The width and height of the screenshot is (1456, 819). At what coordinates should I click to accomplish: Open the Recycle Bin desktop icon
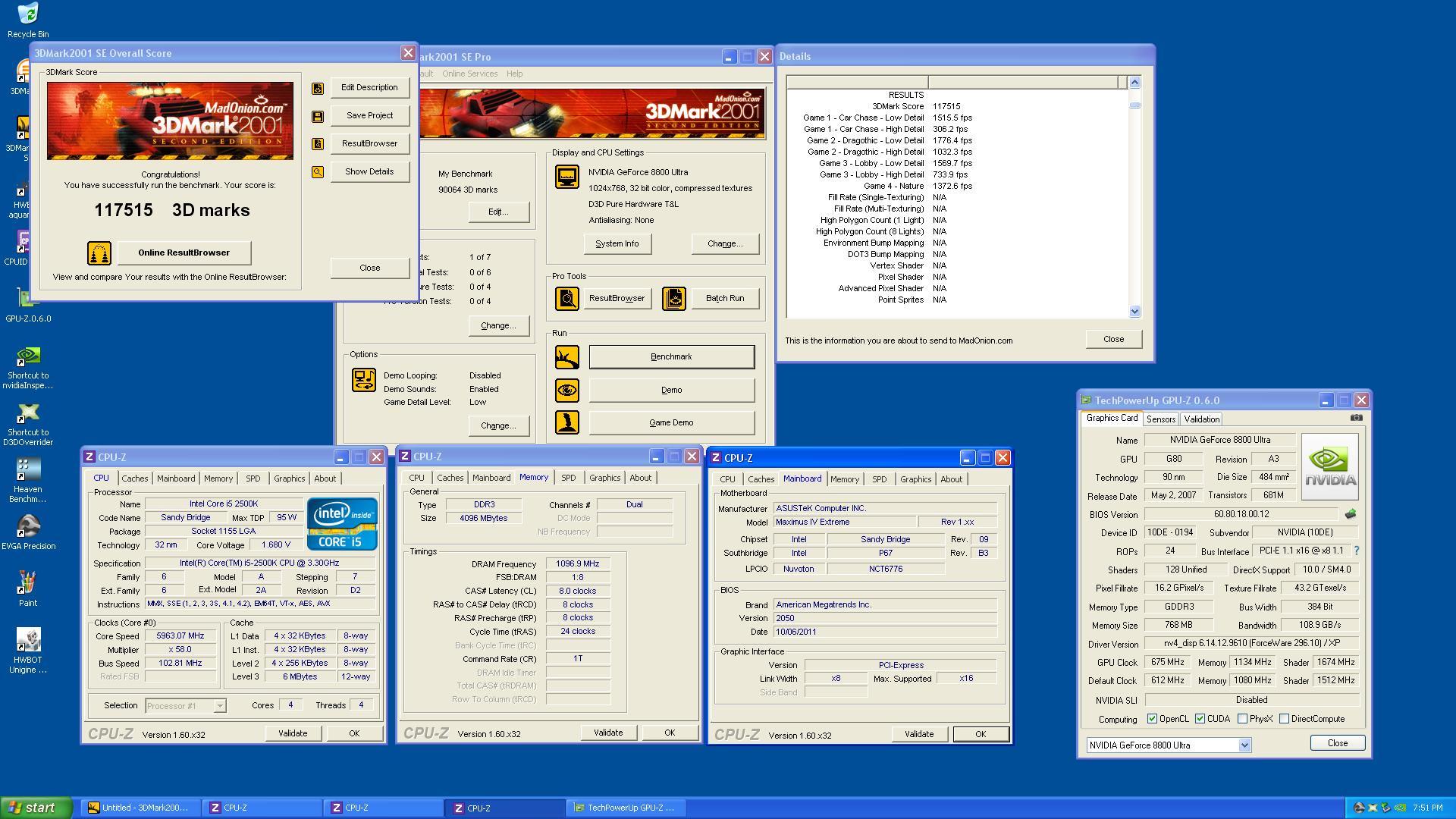(x=28, y=20)
